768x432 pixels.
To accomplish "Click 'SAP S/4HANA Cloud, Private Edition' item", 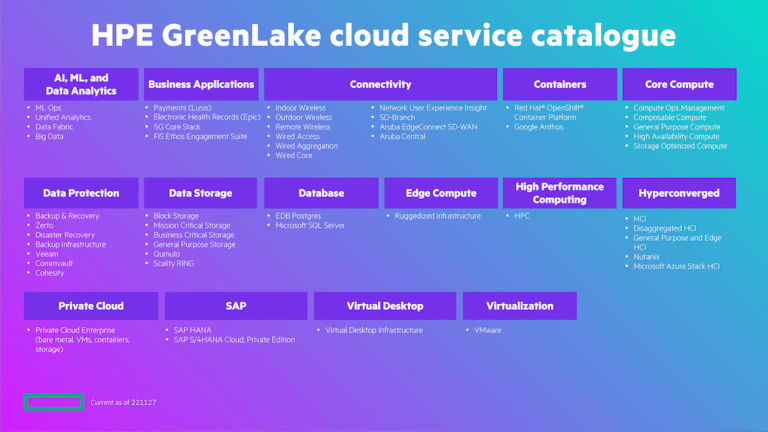I will pyautogui.click(x=234, y=339).
